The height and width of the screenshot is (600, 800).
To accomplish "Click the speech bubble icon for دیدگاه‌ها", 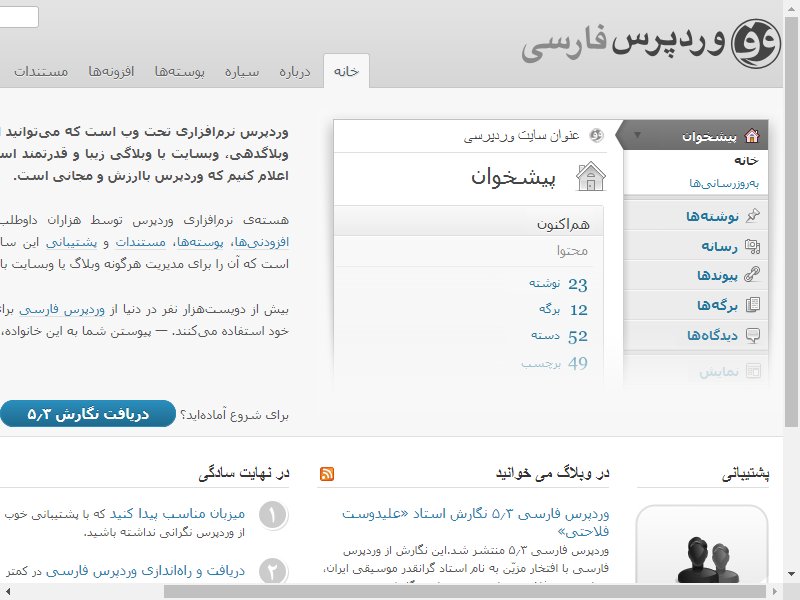I will pyautogui.click(x=753, y=335).
